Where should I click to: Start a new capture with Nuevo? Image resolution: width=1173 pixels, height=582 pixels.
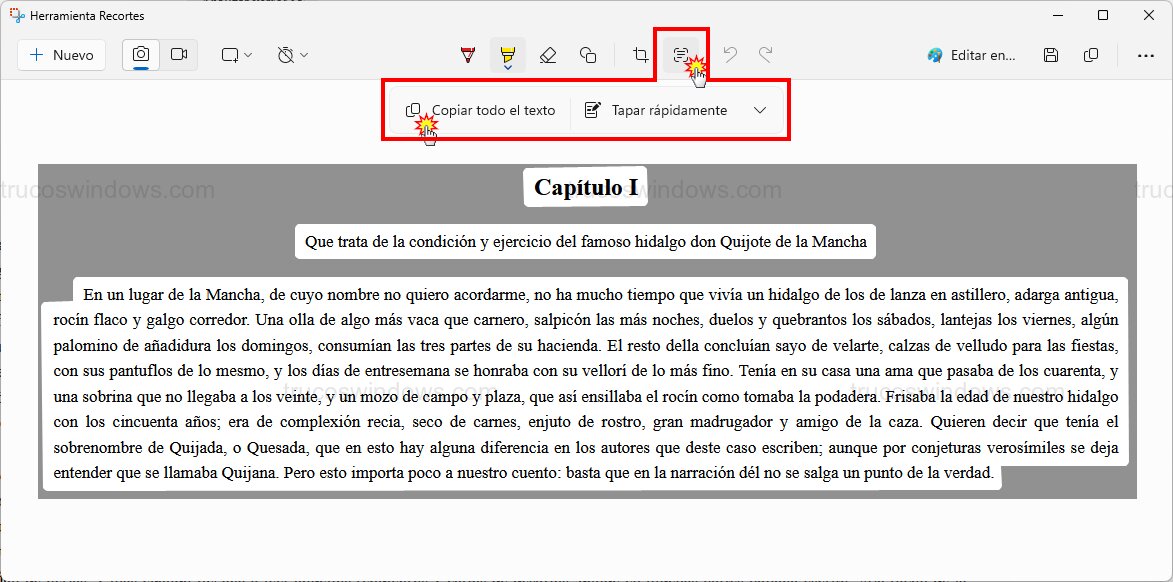tap(61, 55)
